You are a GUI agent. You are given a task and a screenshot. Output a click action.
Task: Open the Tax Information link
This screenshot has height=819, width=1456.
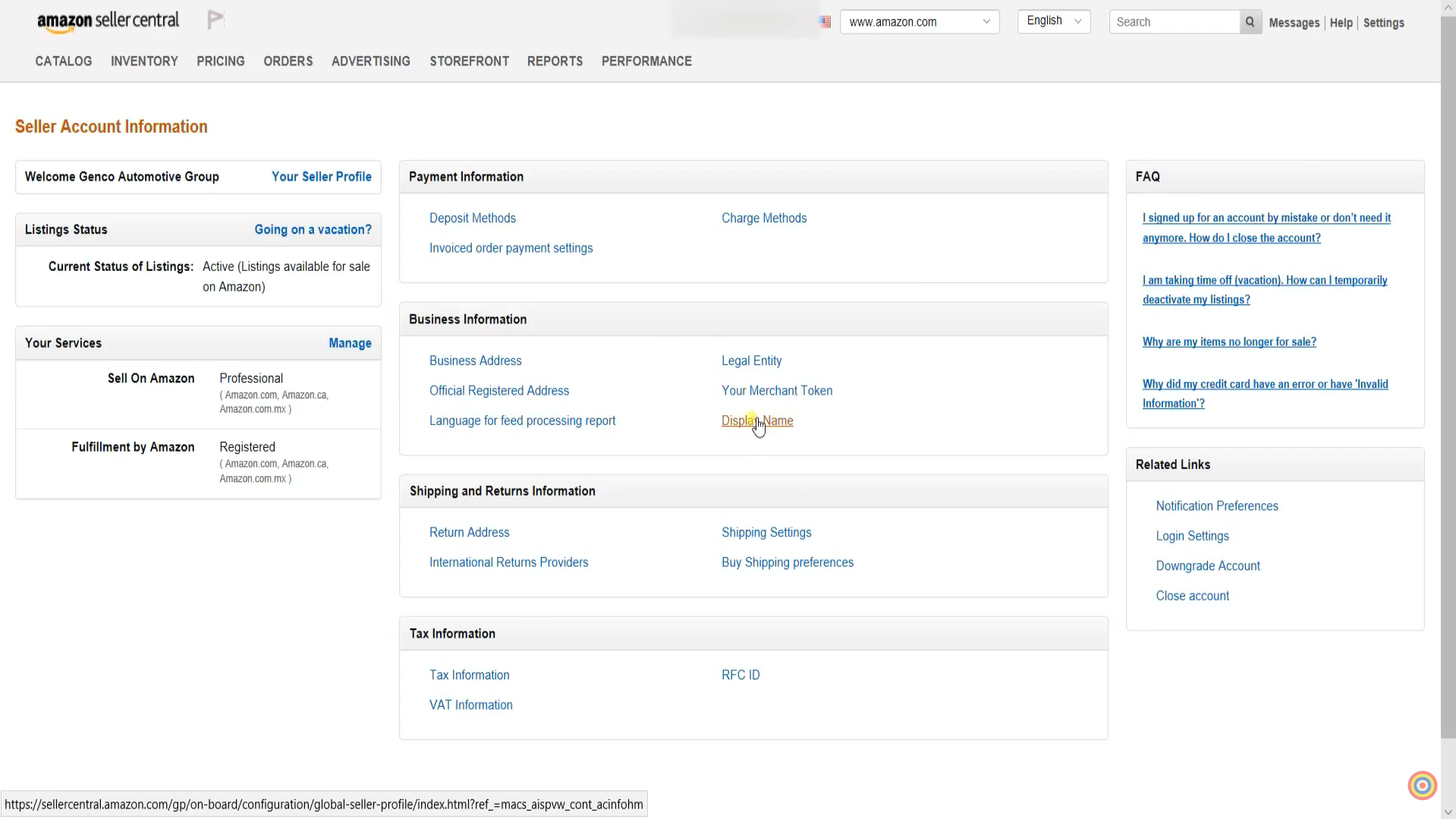point(470,676)
